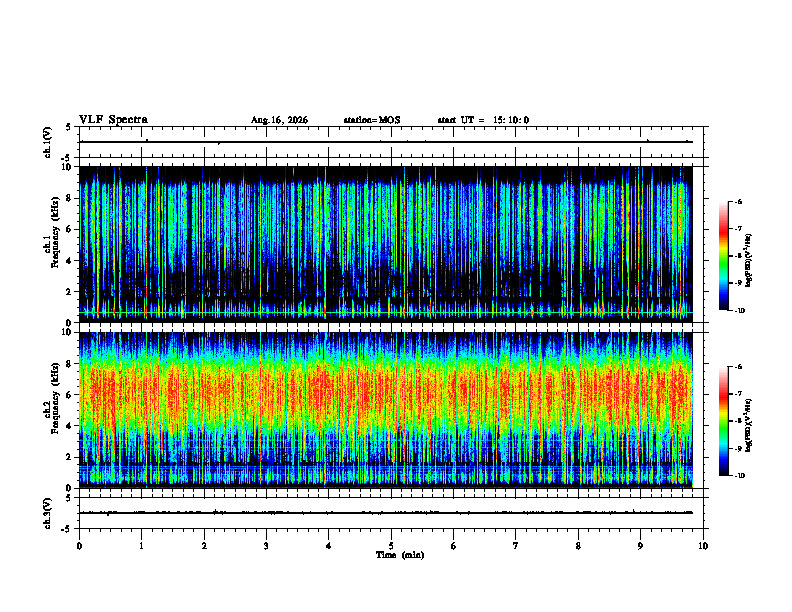Click the "ch.1(V)" waveform axis label
Screen dimensions: 792x612
tap(48, 142)
